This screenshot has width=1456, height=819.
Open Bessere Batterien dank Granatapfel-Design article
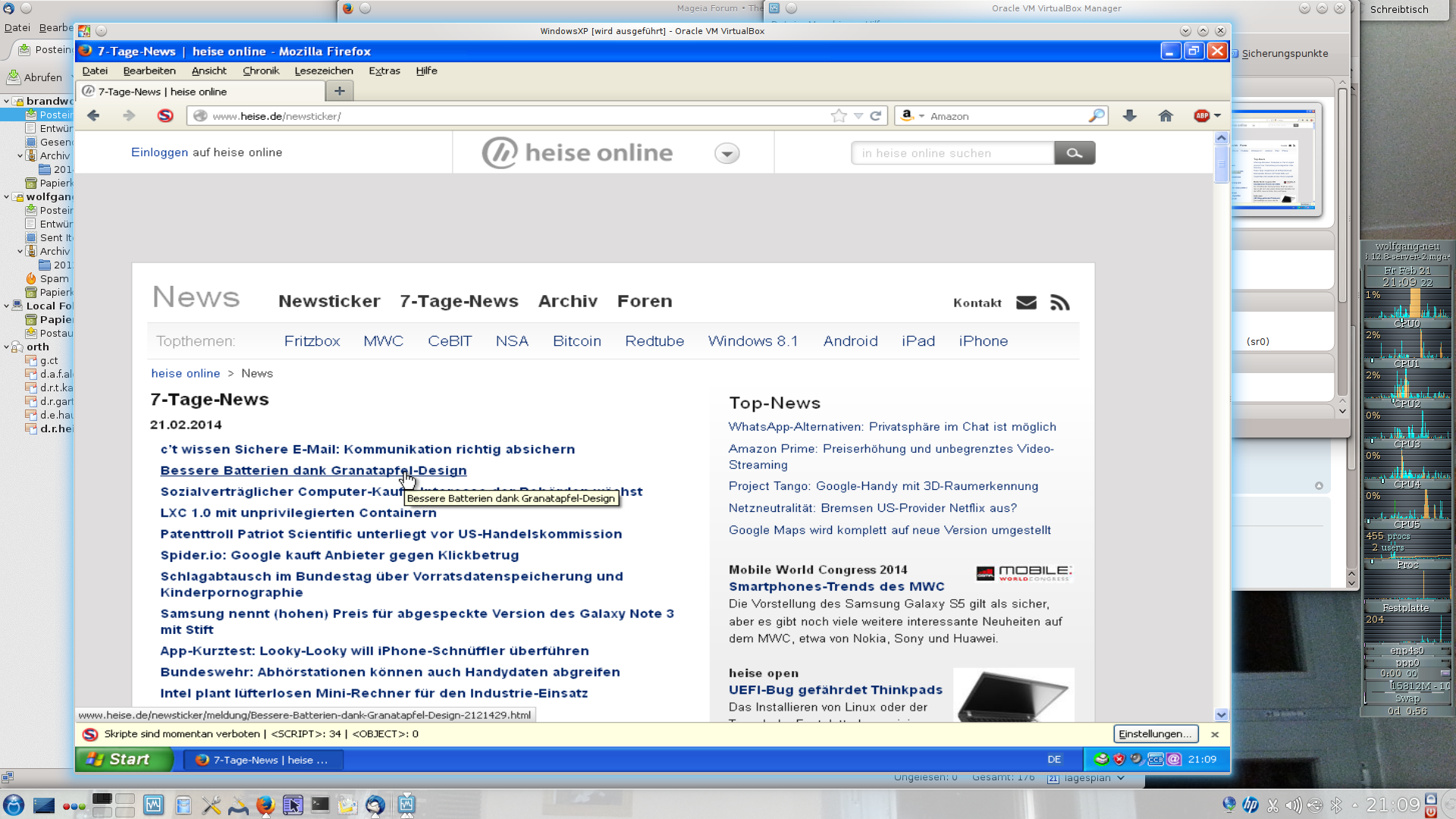[313, 470]
